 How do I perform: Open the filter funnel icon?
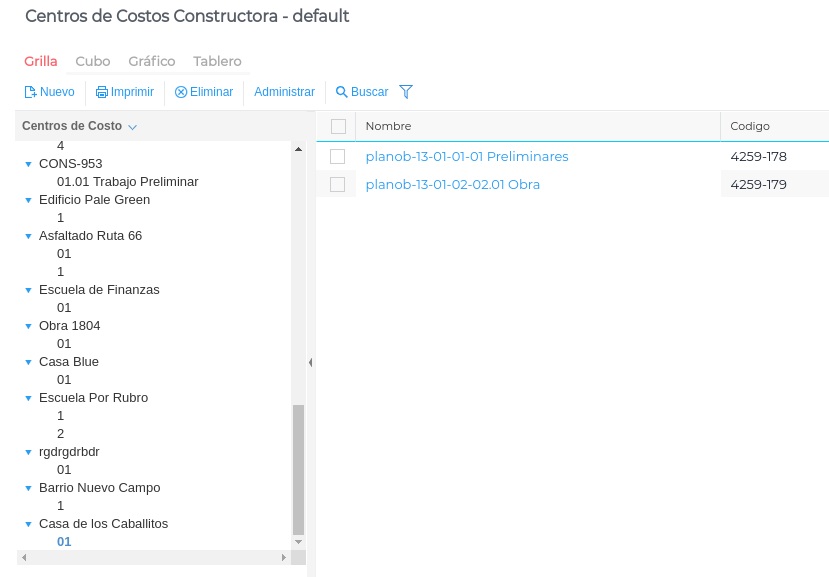click(406, 92)
